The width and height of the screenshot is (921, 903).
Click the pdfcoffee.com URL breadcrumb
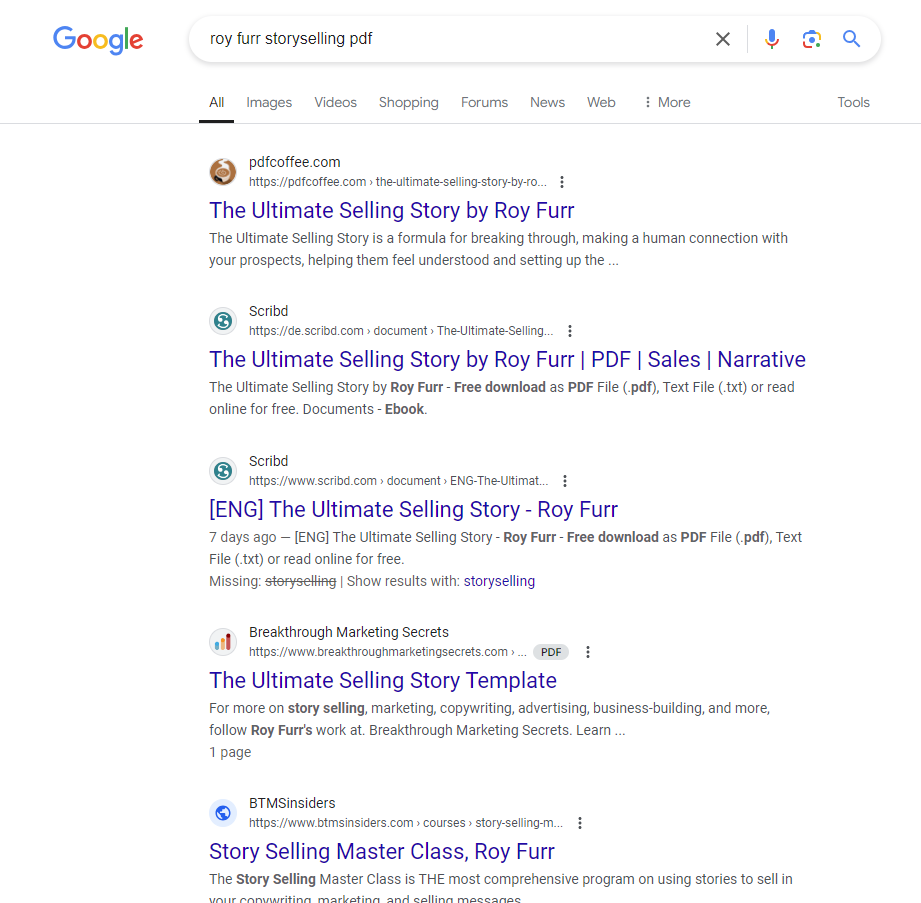coord(398,182)
